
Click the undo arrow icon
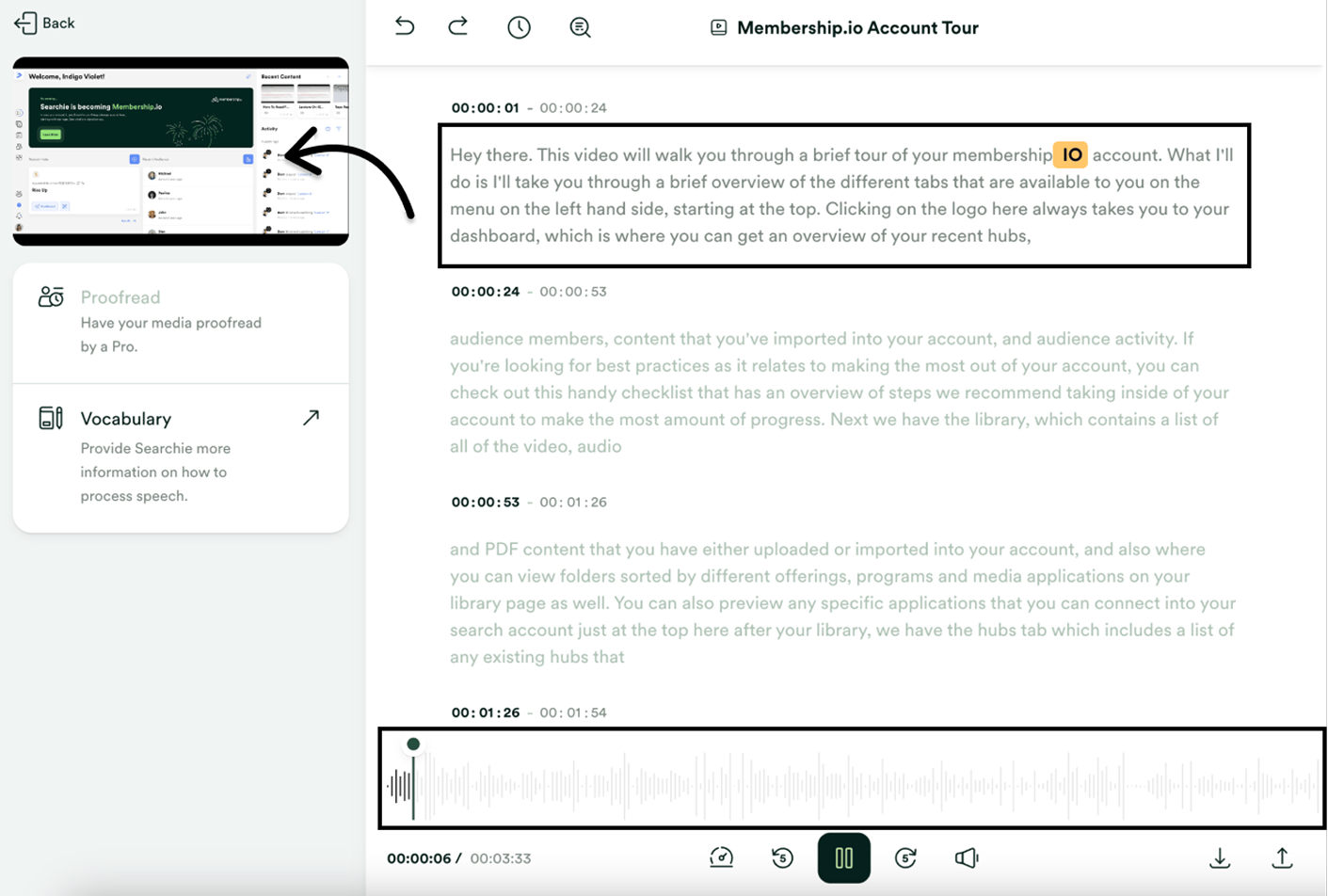point(405,26)
